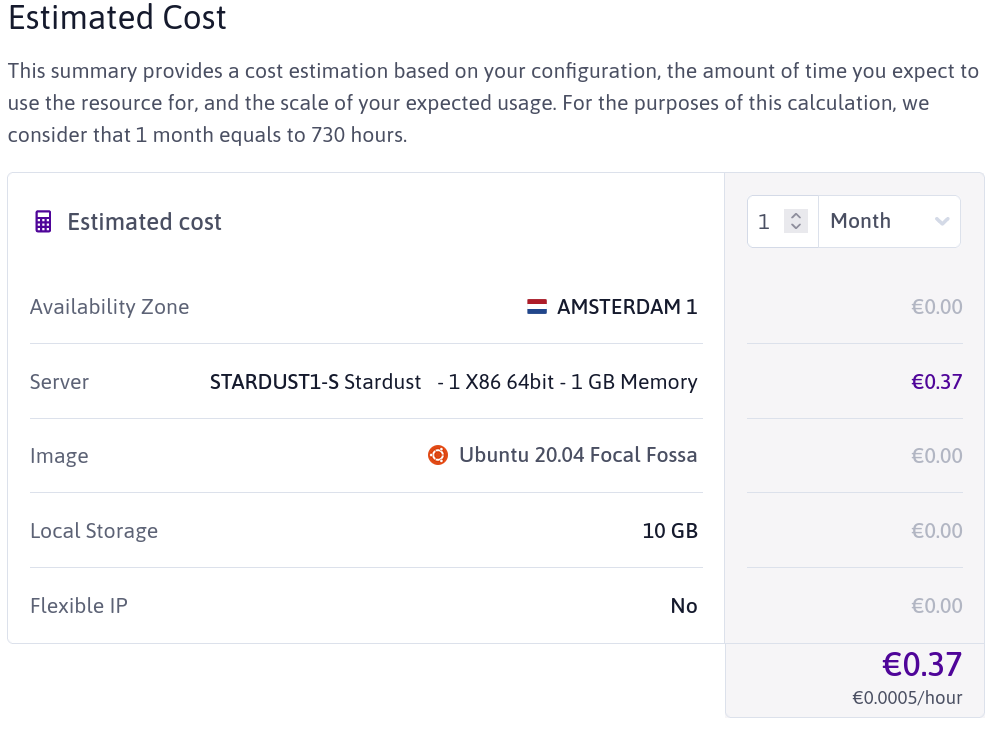Click the Flexible IP row
This screenshot has height=735, width=997.
[79, 606]
